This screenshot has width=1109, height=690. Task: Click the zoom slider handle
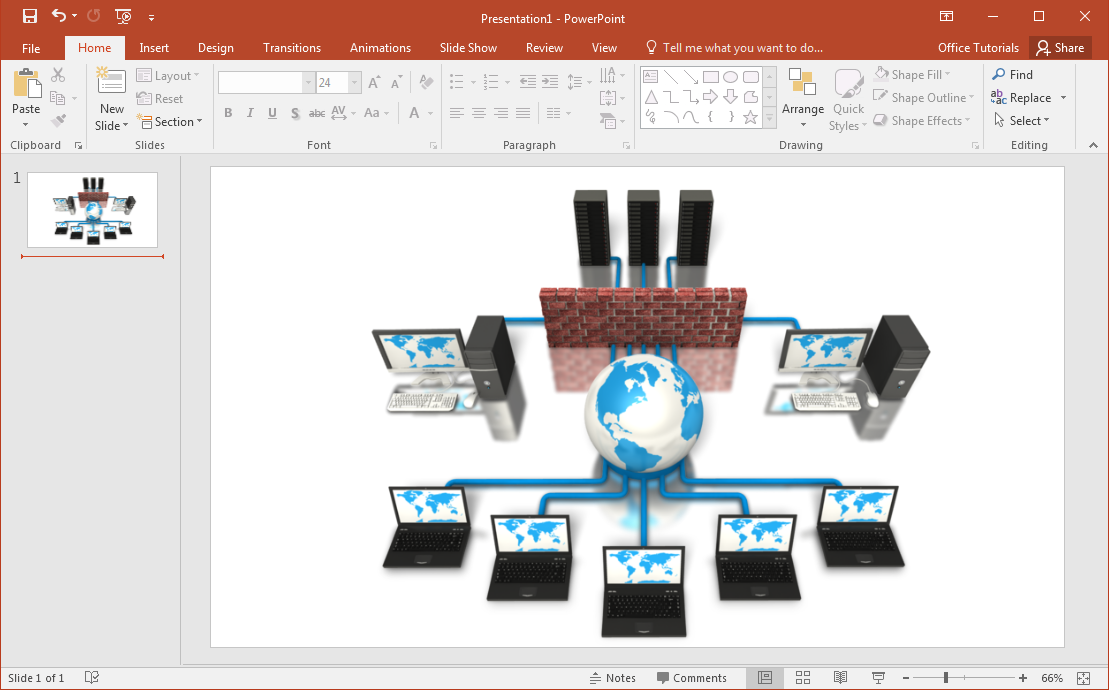pyautogui.click(x=946, y=678)
